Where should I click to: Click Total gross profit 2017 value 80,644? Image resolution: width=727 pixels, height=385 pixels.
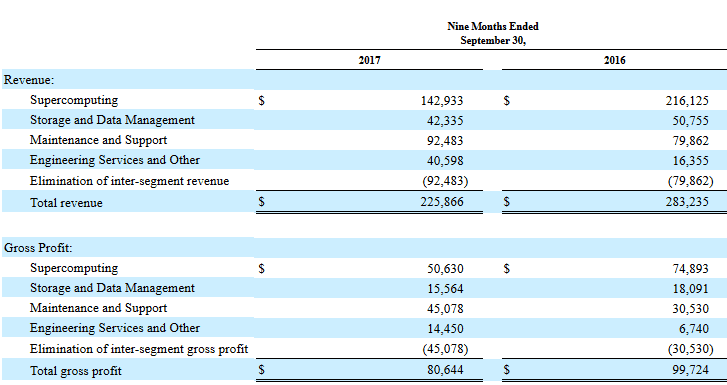coord(445,370)
